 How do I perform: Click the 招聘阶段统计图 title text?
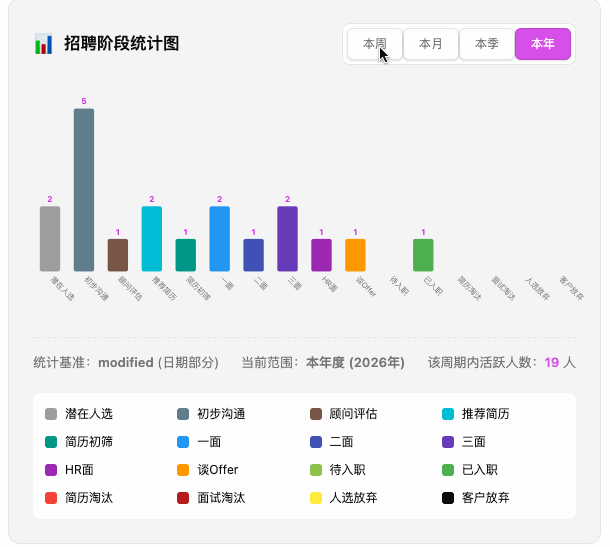click(x=122, y=44)
